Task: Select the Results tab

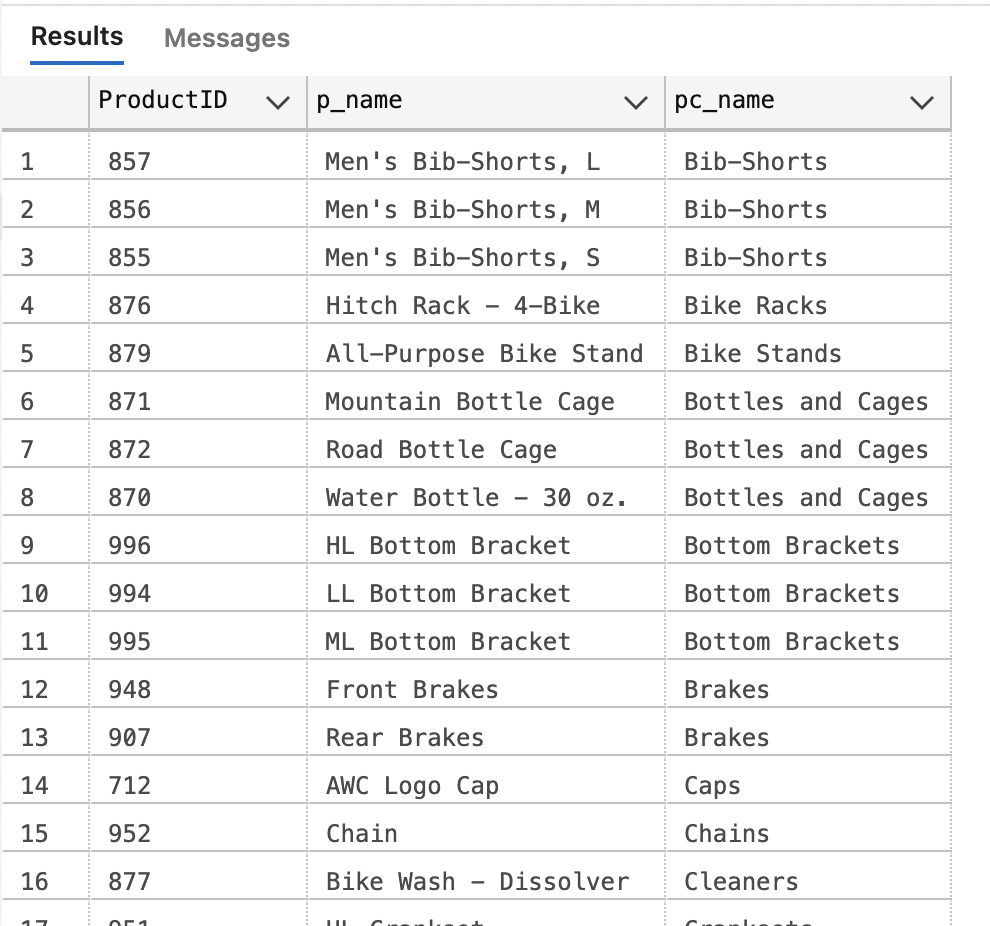Action: tap(77, 37)
